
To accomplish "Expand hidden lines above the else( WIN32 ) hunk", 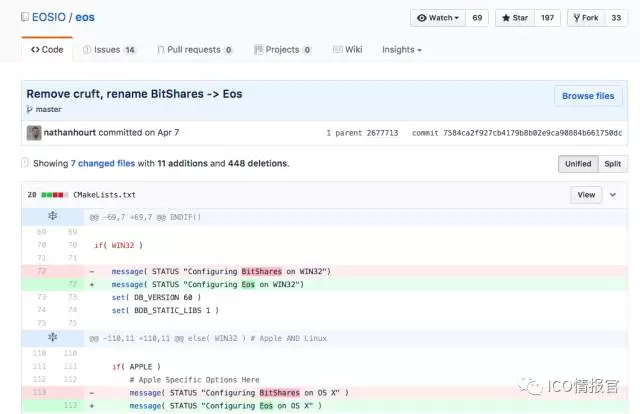I will (53, 337).
